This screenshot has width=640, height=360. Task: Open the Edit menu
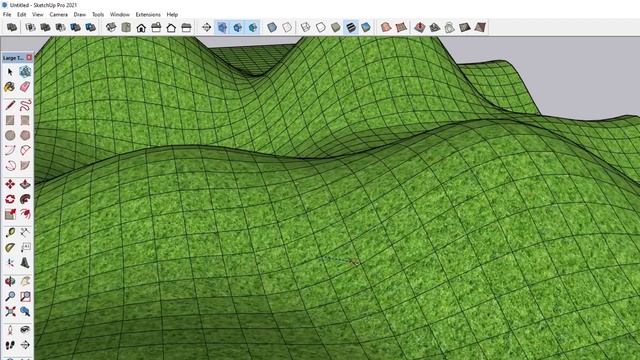click(22, 14)
